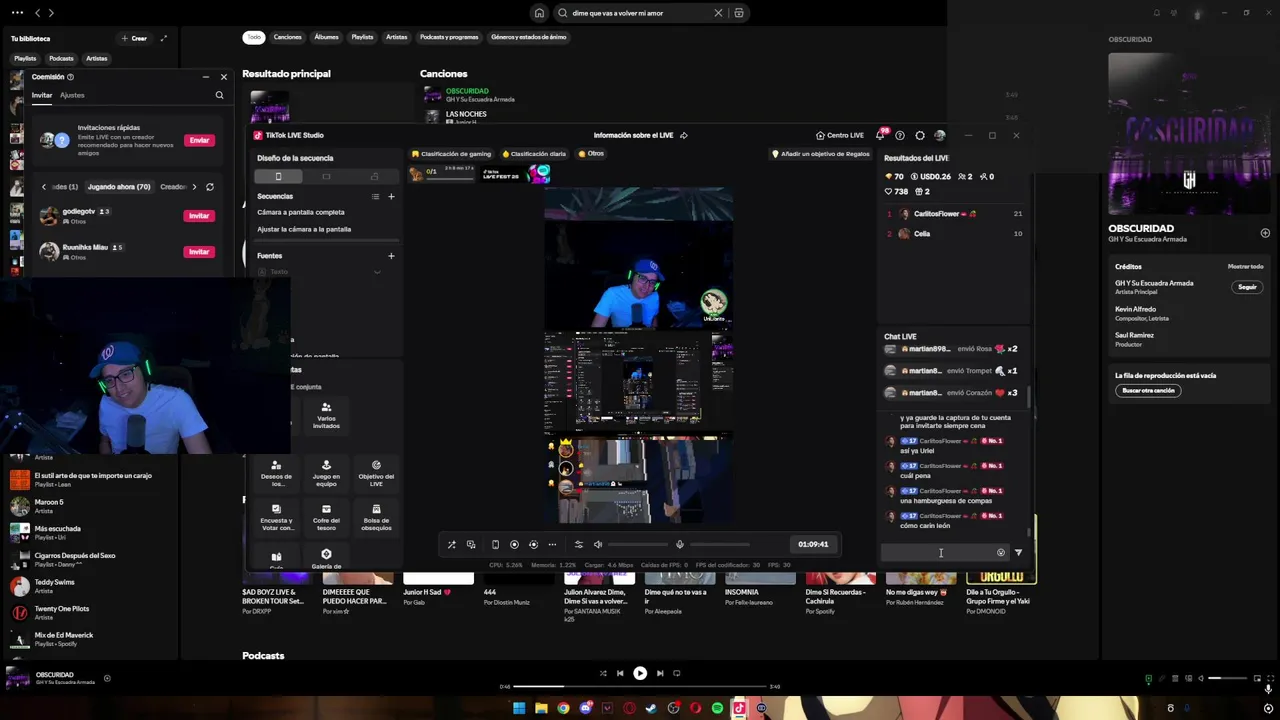Viewport: 1280px width, 720px height.
Task: Select portrait phone layout in Diseño de la secuencia
Action: 278,176
